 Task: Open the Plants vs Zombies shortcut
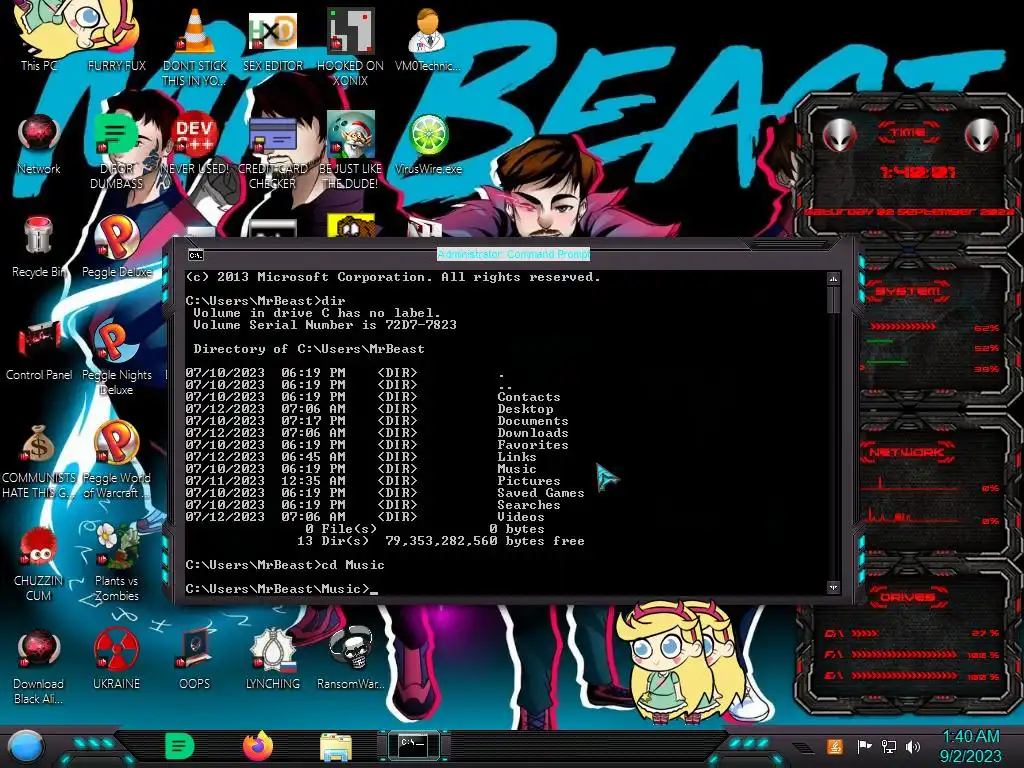[116, 564]
